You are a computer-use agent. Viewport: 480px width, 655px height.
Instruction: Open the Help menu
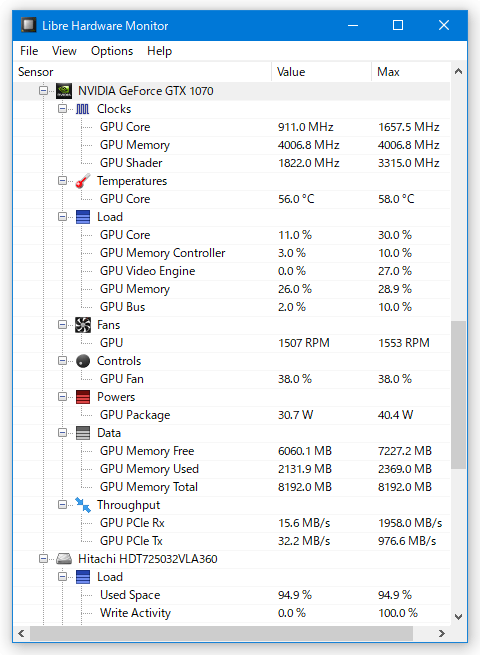click(159, 51)
